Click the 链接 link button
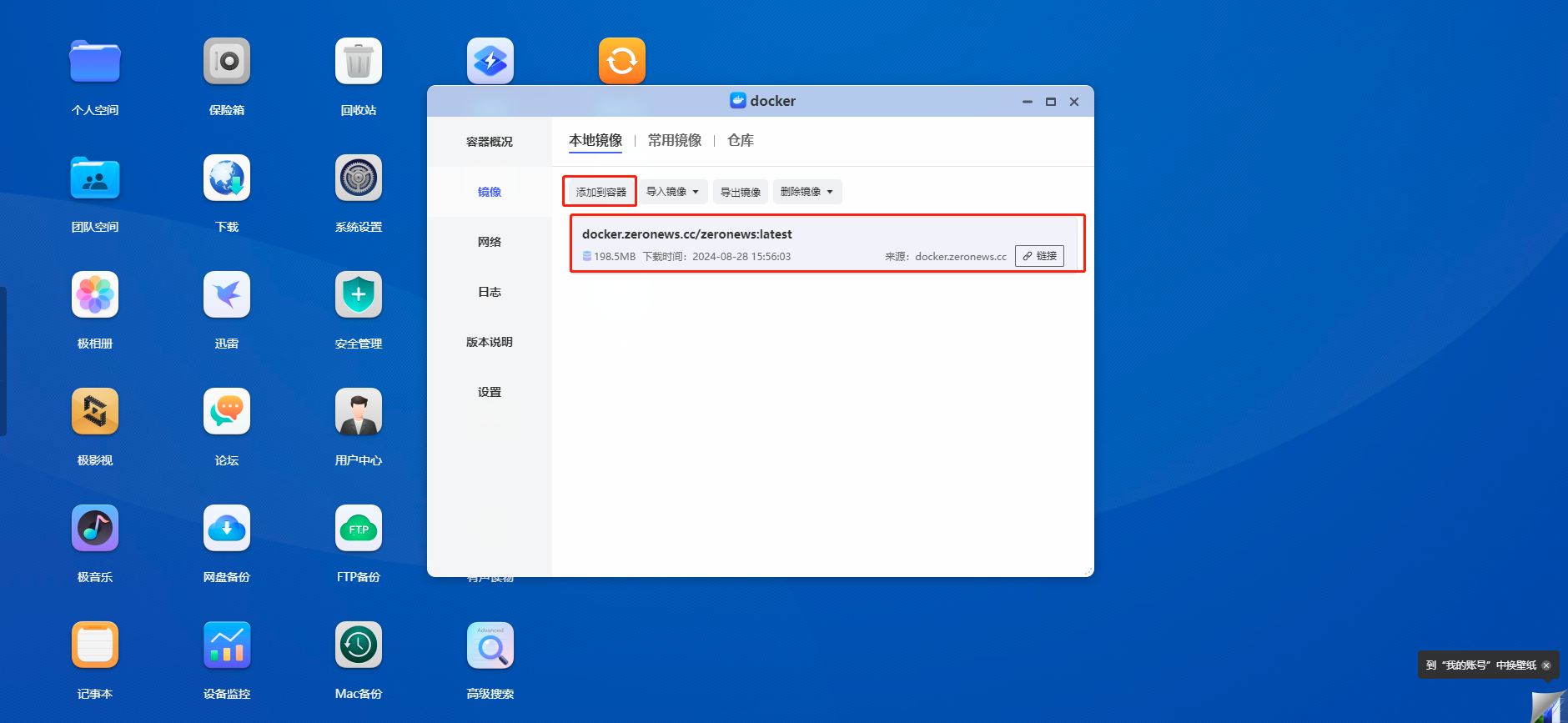This screenshot has height=723, width=1568. point(1039,256)
